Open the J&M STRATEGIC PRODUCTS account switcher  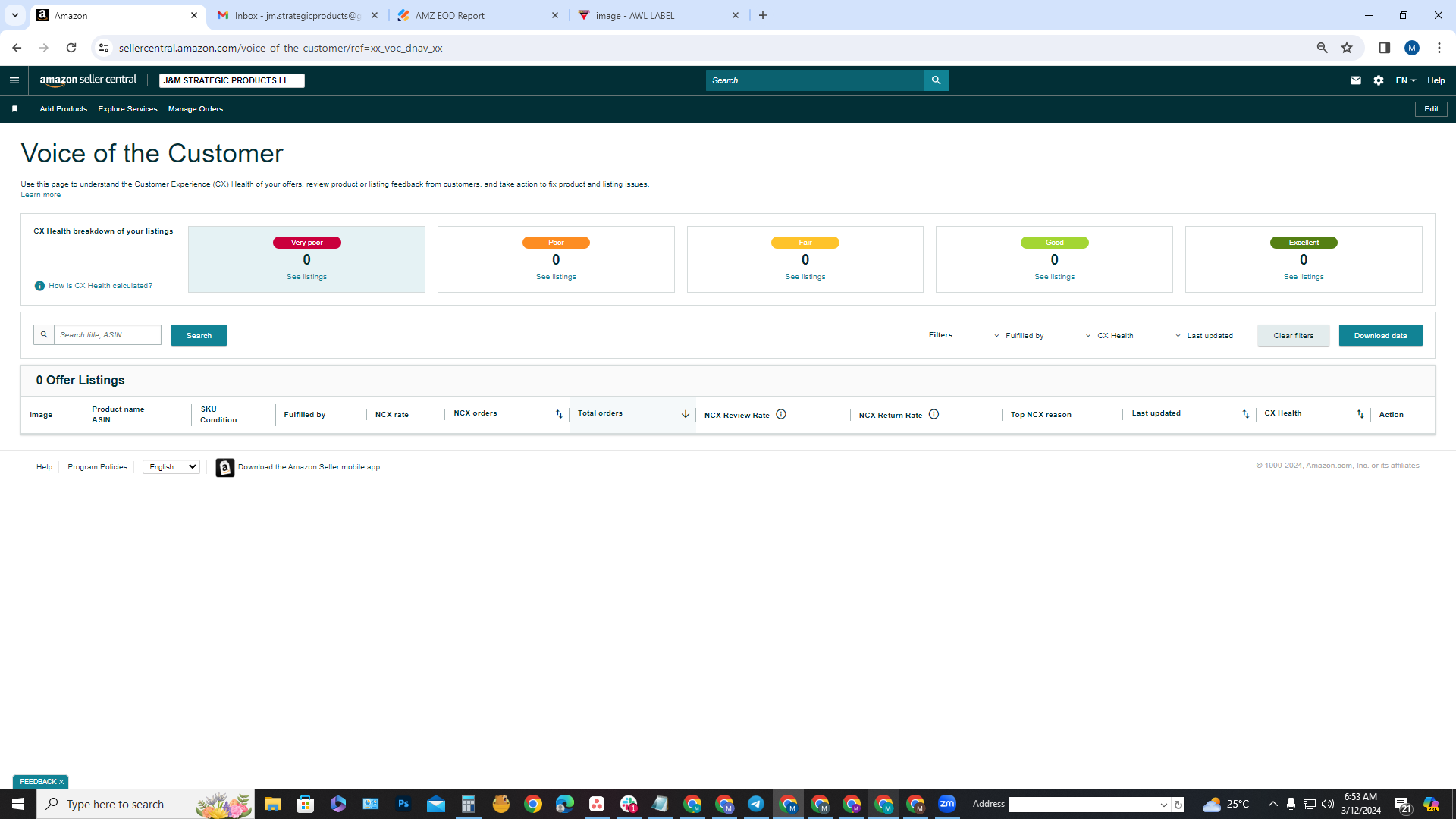pyautogui.click(x=232, y=80)
